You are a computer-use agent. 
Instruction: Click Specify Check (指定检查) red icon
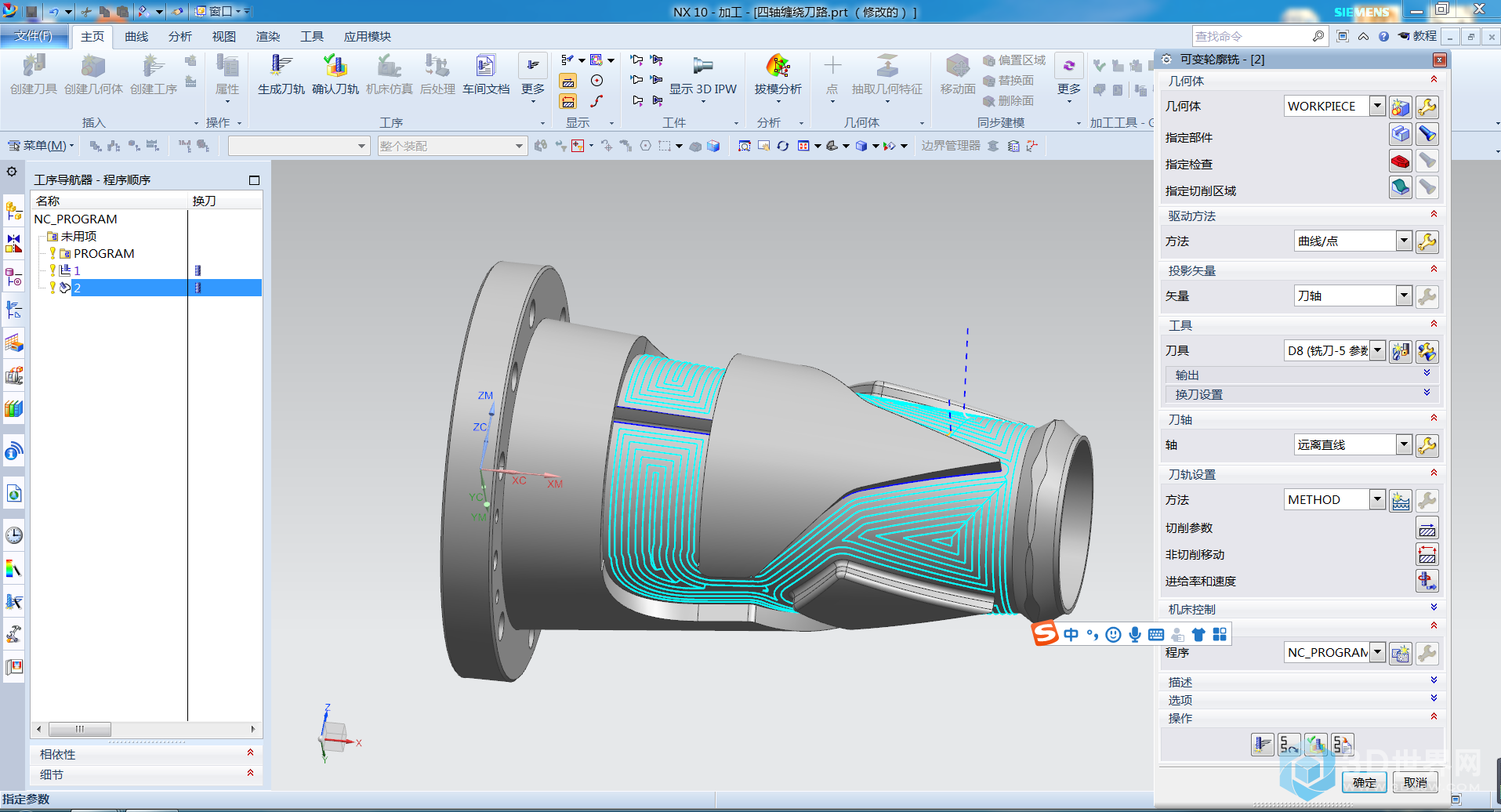coord(1400,161)
